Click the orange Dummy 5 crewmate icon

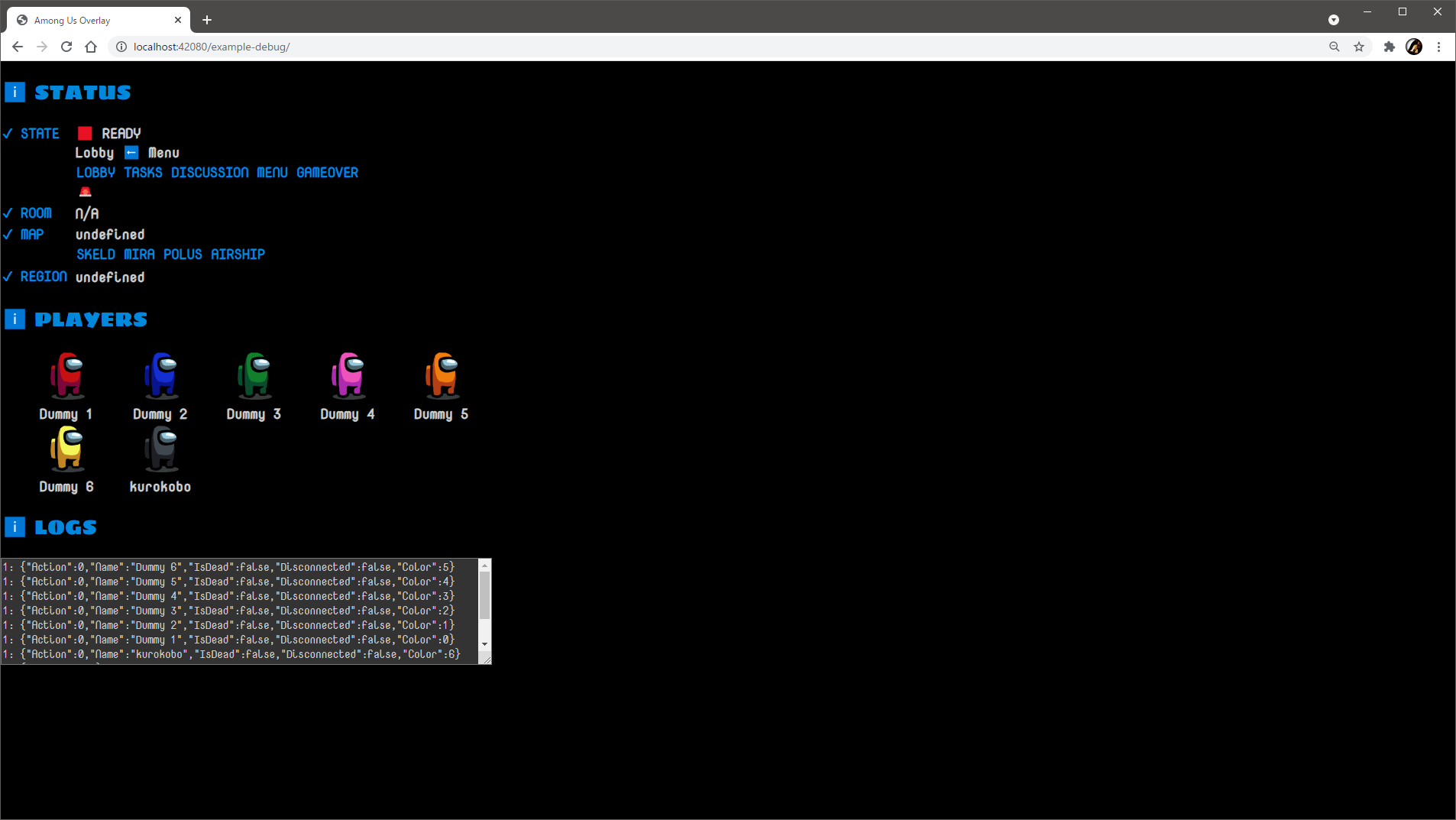(442, 375)
